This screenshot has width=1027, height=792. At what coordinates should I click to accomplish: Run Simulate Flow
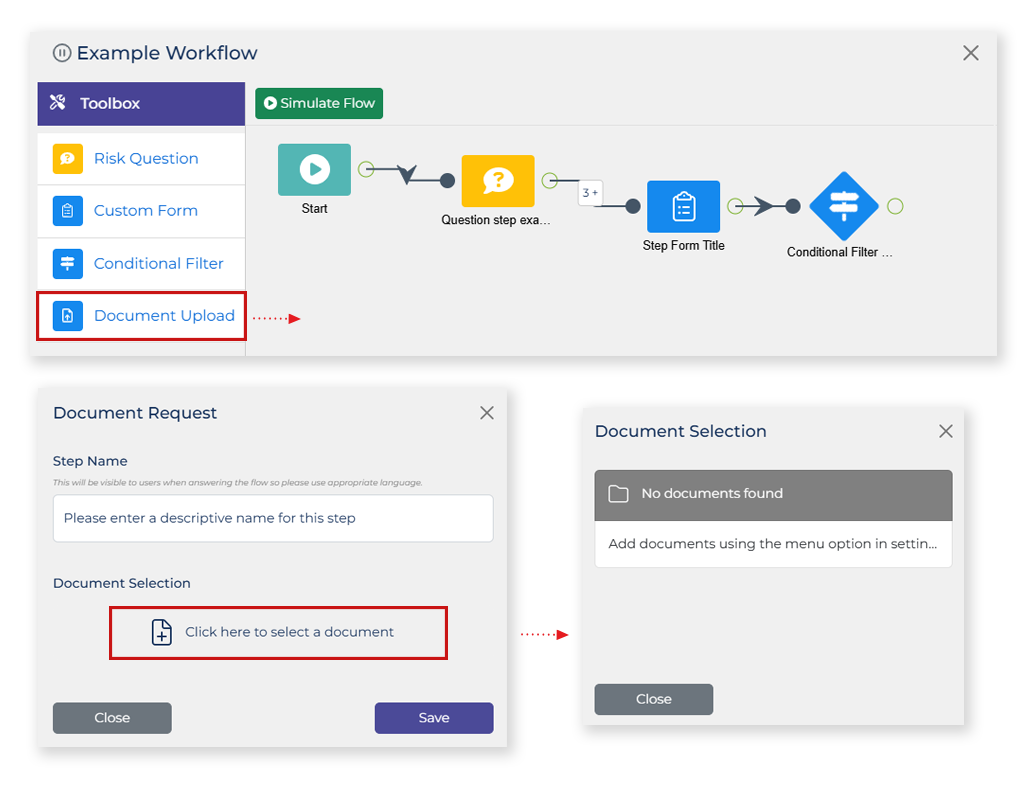(x=319, y=104)
